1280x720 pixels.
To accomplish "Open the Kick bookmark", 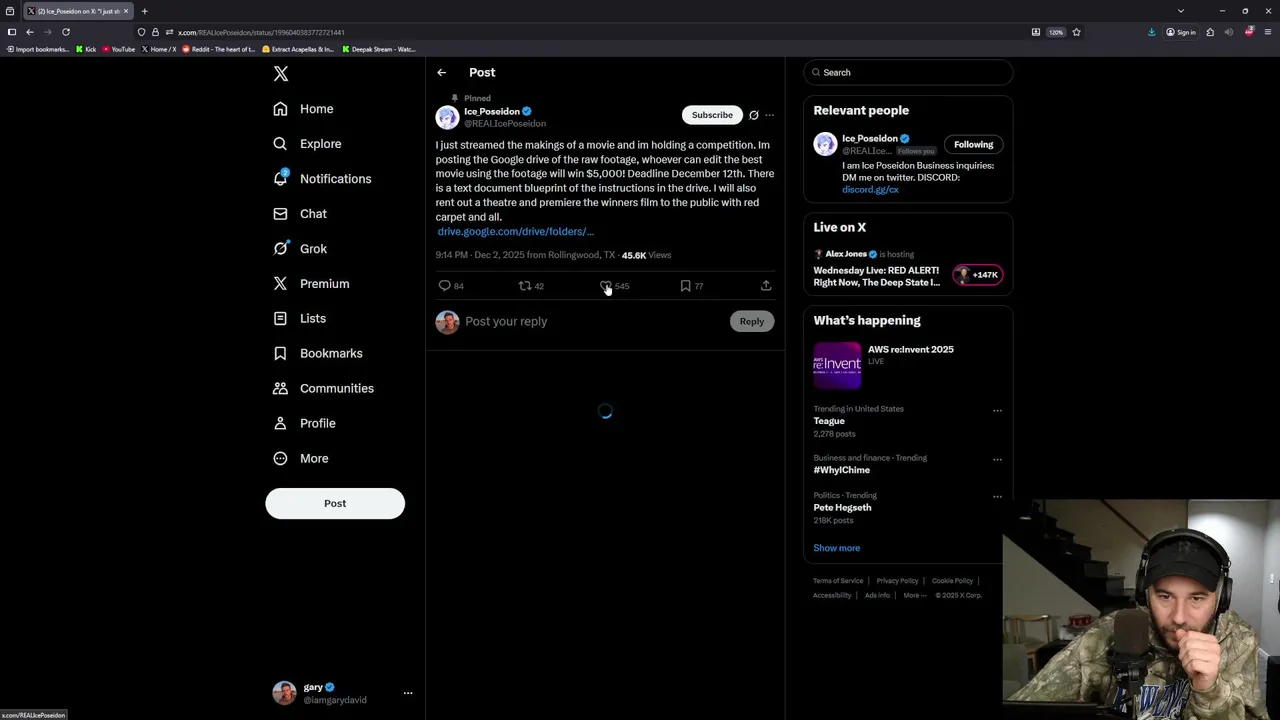I will click(x=86, y=49).
